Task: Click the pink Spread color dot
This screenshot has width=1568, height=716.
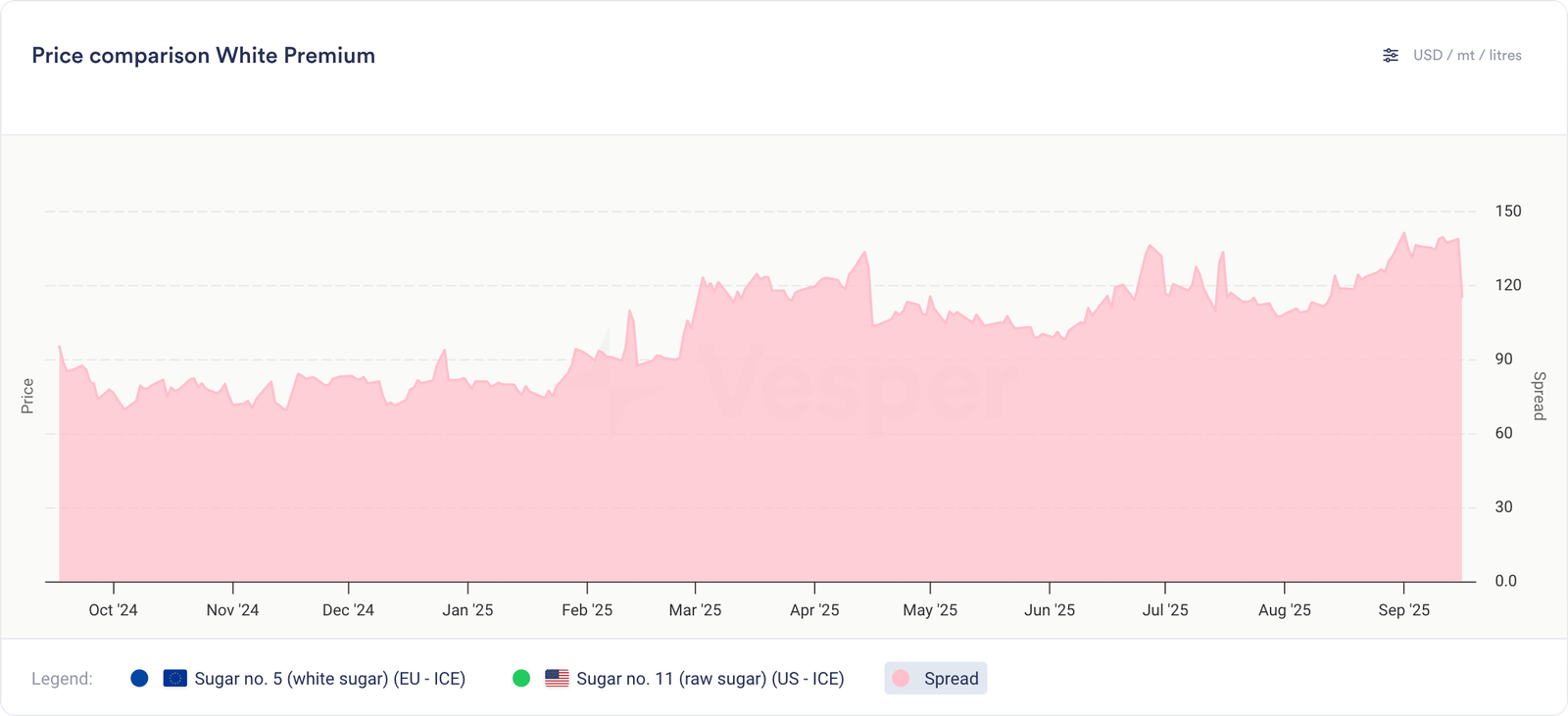Action: coord(902,678)
